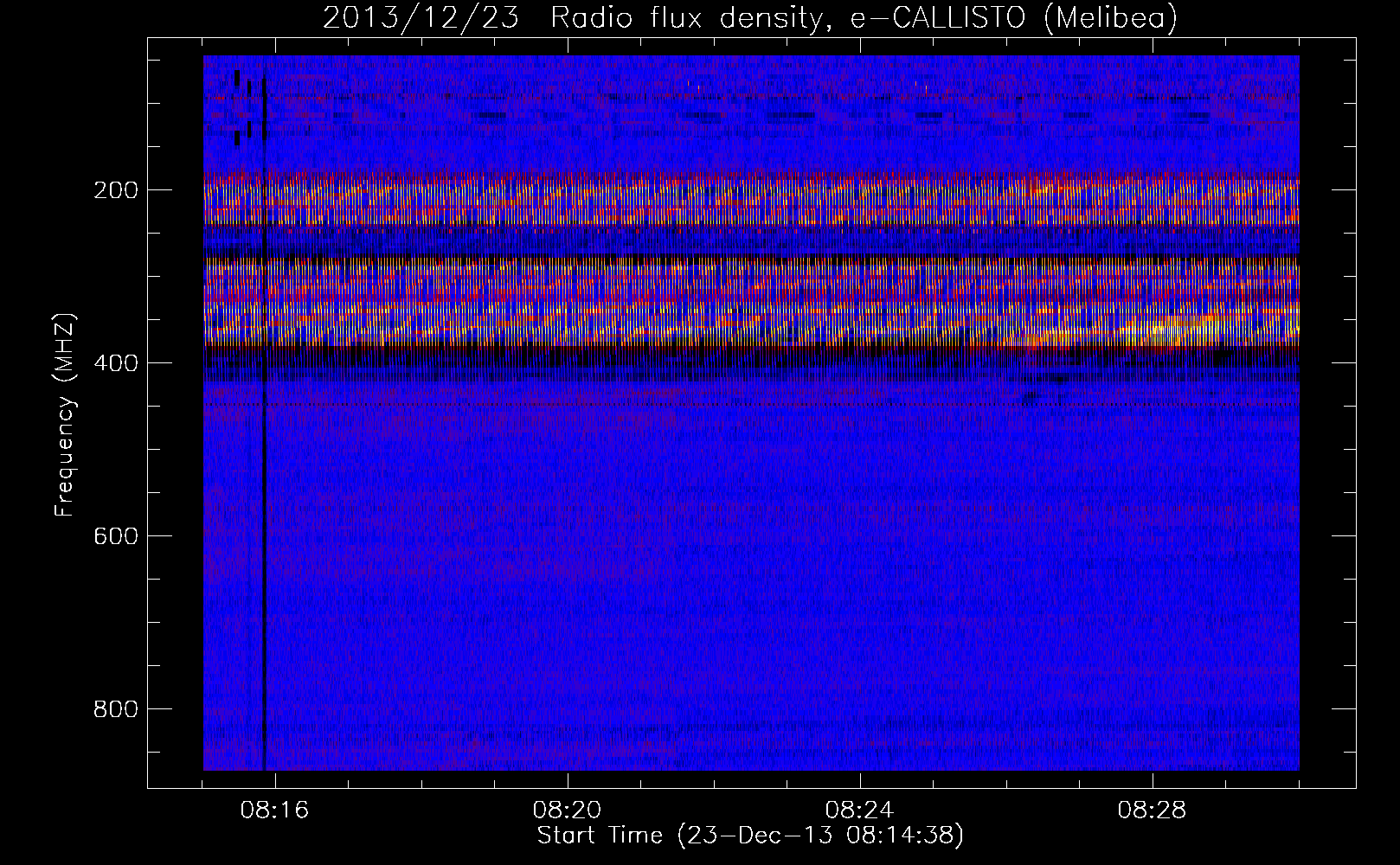Click the 600 frequency tick label
This screenshot has width=1400, height=865.
pos(116,536)
